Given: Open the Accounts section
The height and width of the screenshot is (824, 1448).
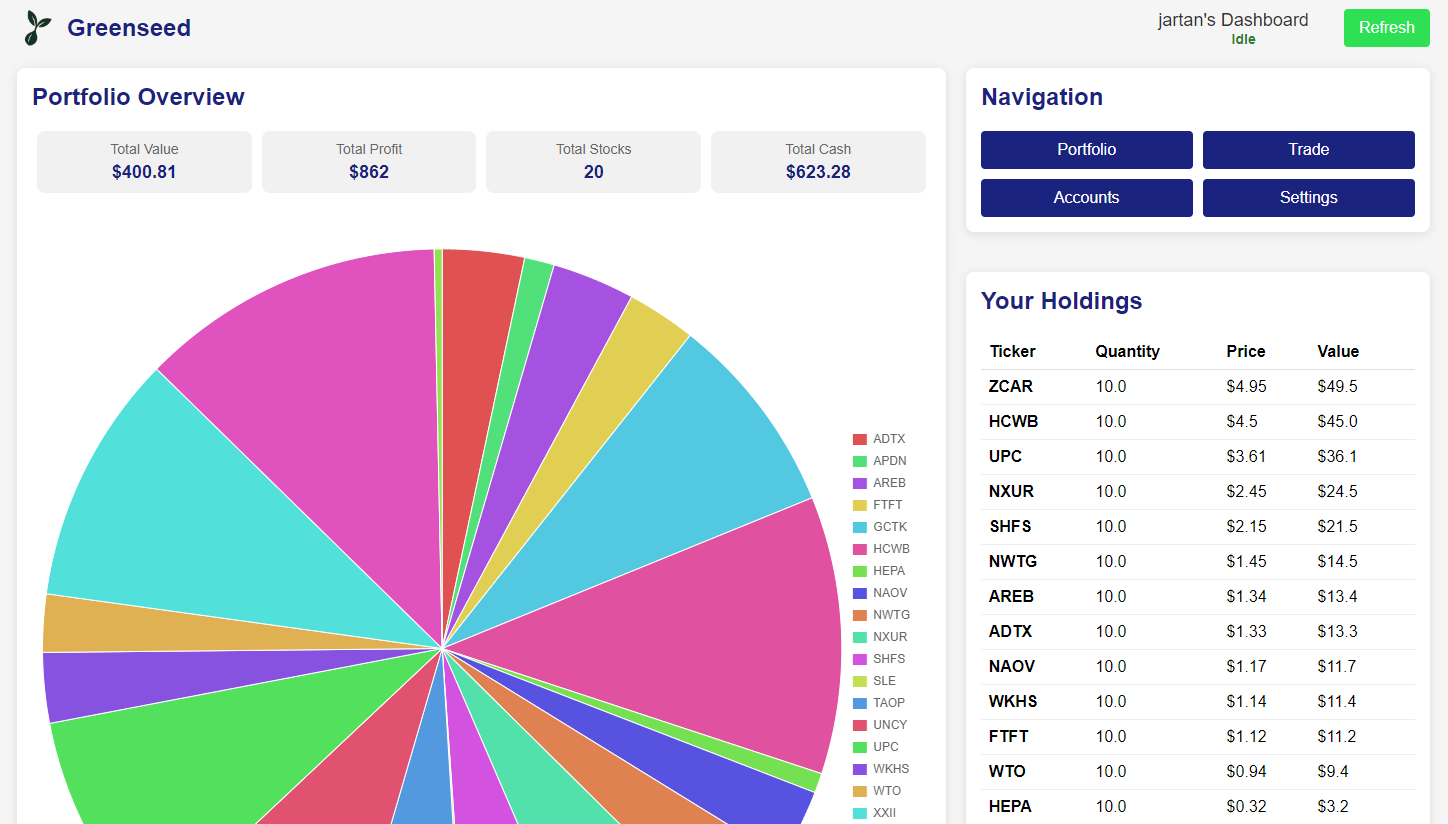Looking at the screenshot, I should point(1086,197).
